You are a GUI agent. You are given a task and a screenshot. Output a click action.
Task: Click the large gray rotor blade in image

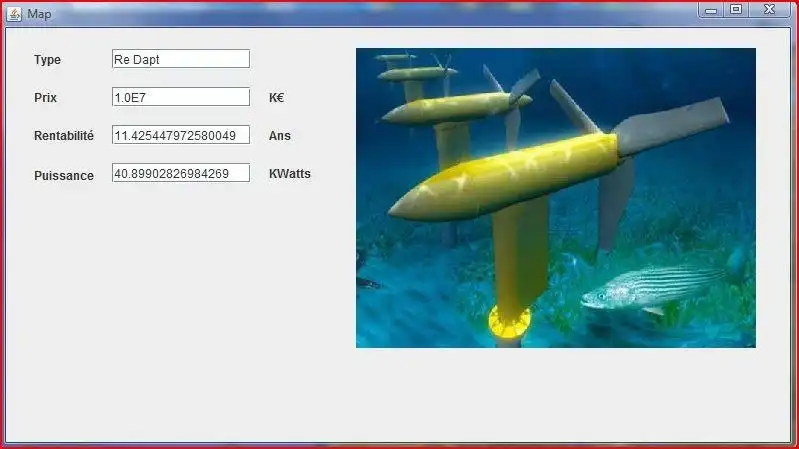673,125
